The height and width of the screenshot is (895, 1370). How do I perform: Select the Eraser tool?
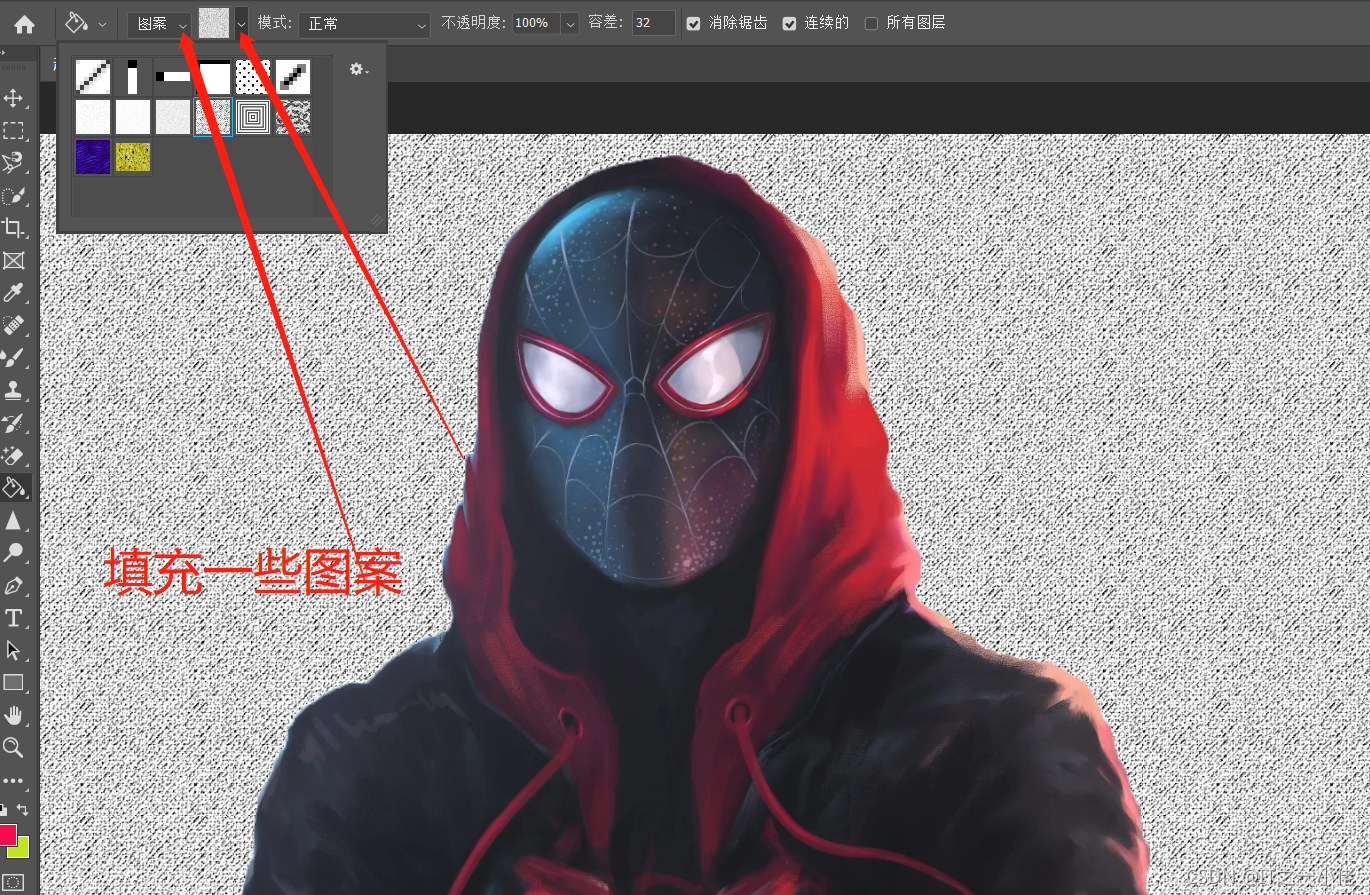(13, 455)
